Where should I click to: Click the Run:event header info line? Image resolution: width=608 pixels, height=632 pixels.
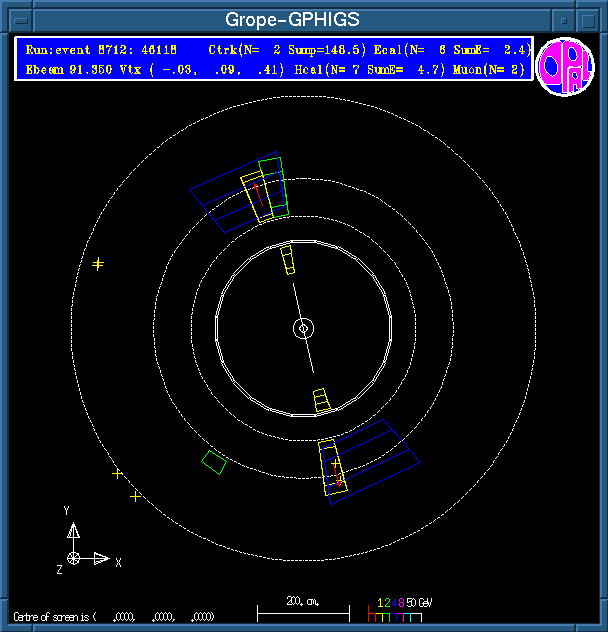(x=110, y=49)
